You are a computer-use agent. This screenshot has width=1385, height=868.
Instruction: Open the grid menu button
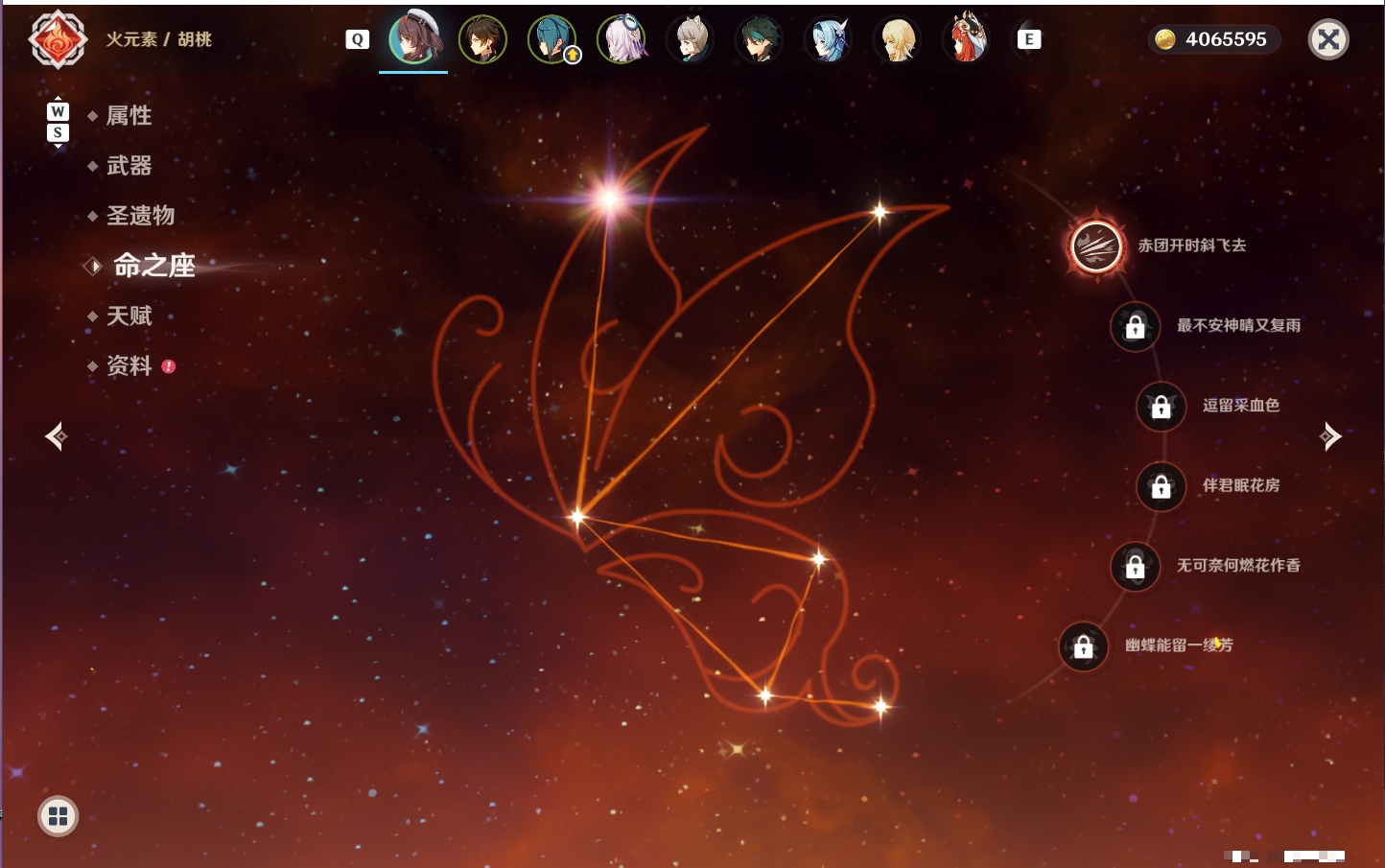58,816
